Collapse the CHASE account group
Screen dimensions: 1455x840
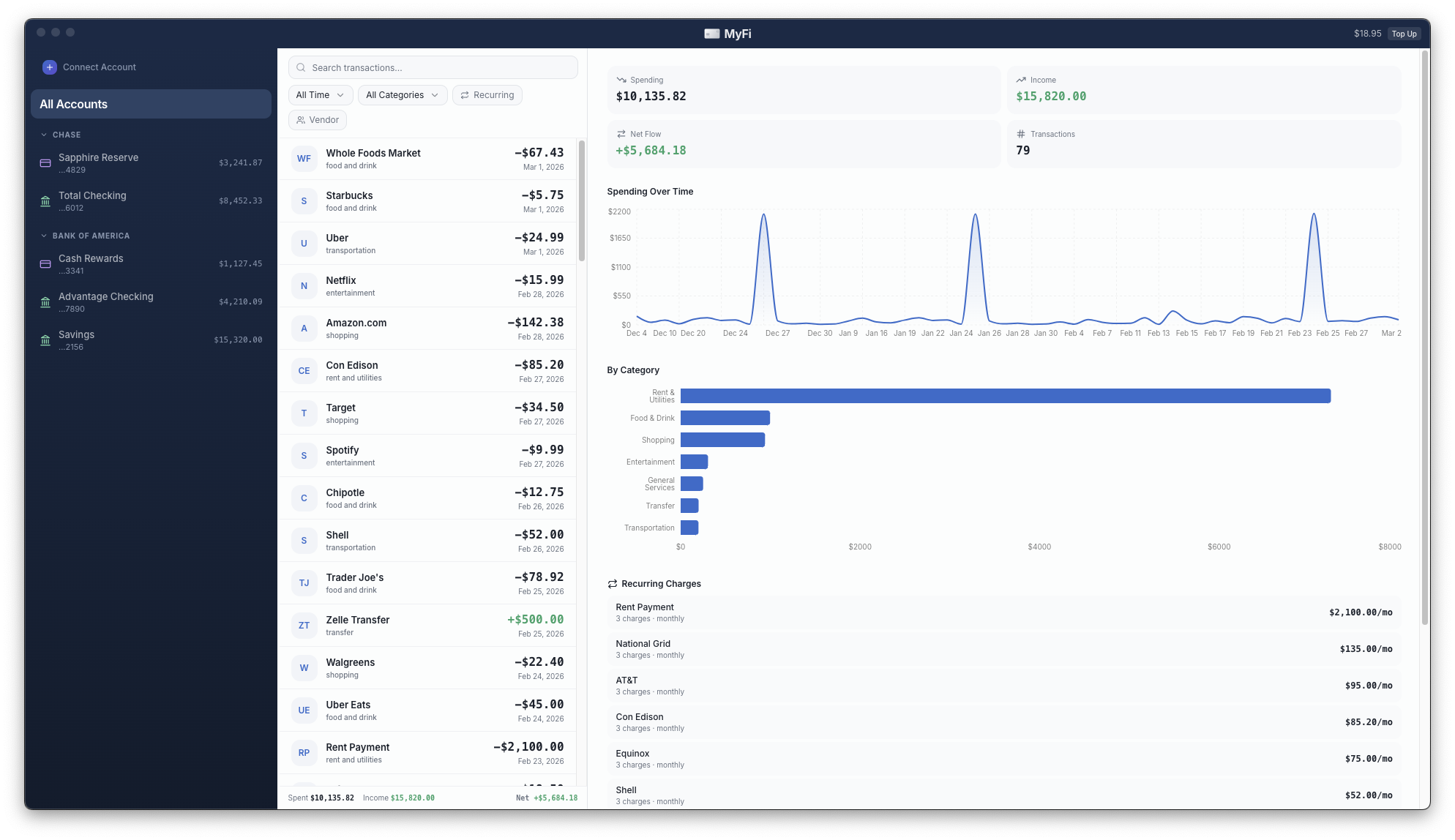coord(42,135)
